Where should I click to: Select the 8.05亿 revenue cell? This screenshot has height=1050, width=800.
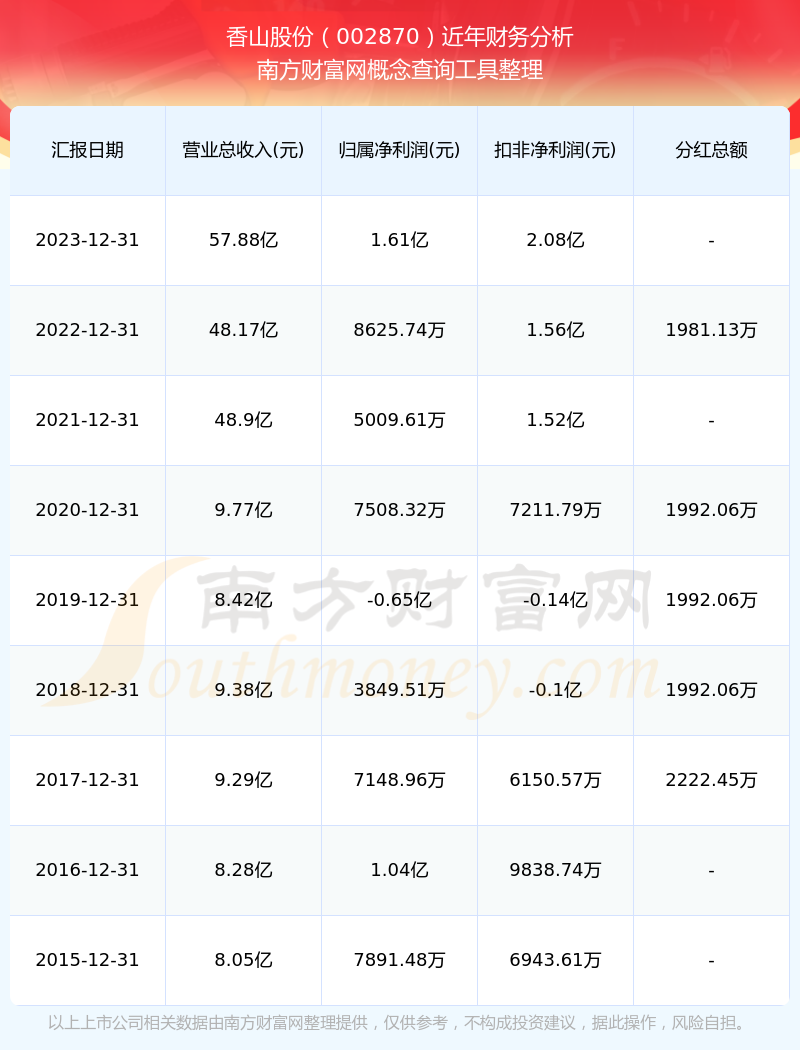pyautogui.click(x=243, y=960)
